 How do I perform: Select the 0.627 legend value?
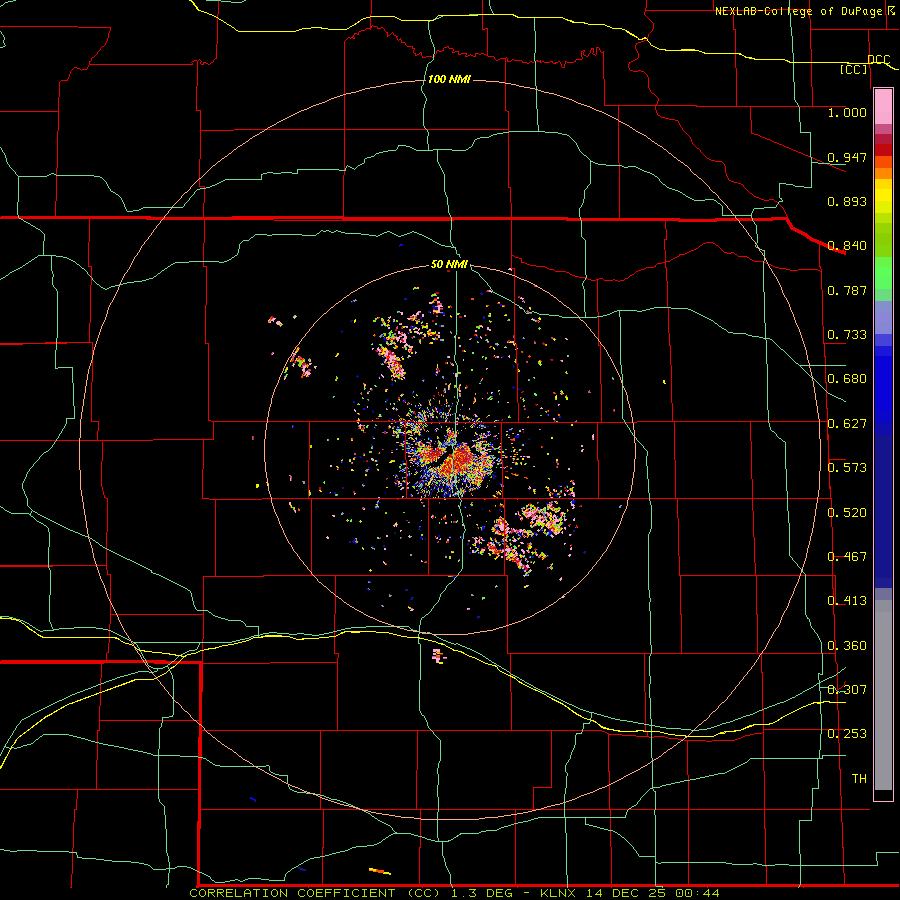pos(847,424)
